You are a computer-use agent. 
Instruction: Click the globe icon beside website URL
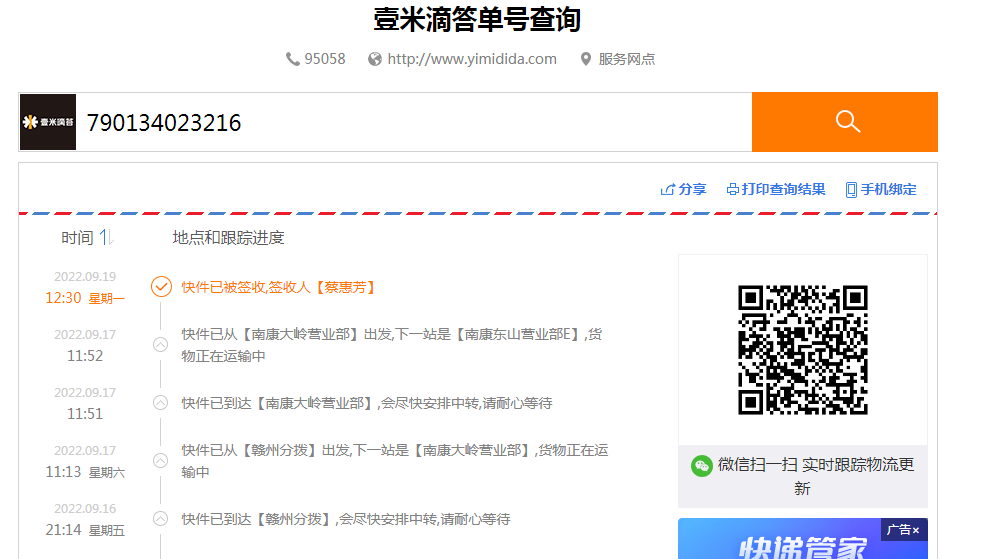[x=375, y=59]
